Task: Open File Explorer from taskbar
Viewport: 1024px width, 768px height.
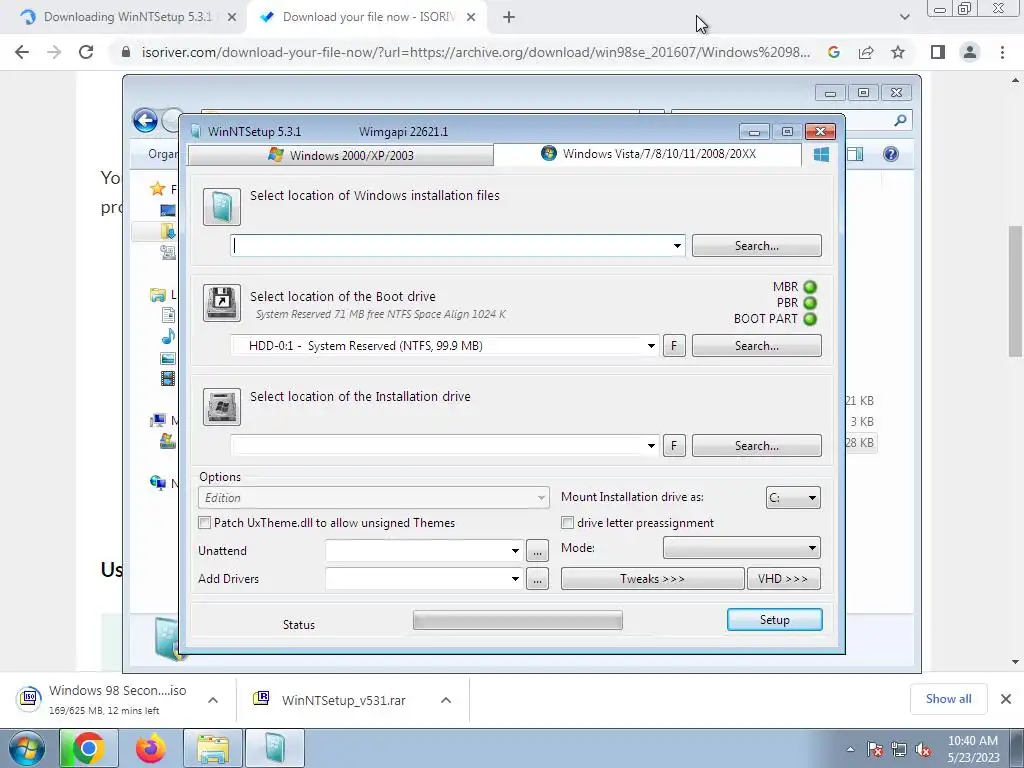Action: [213, 748]
